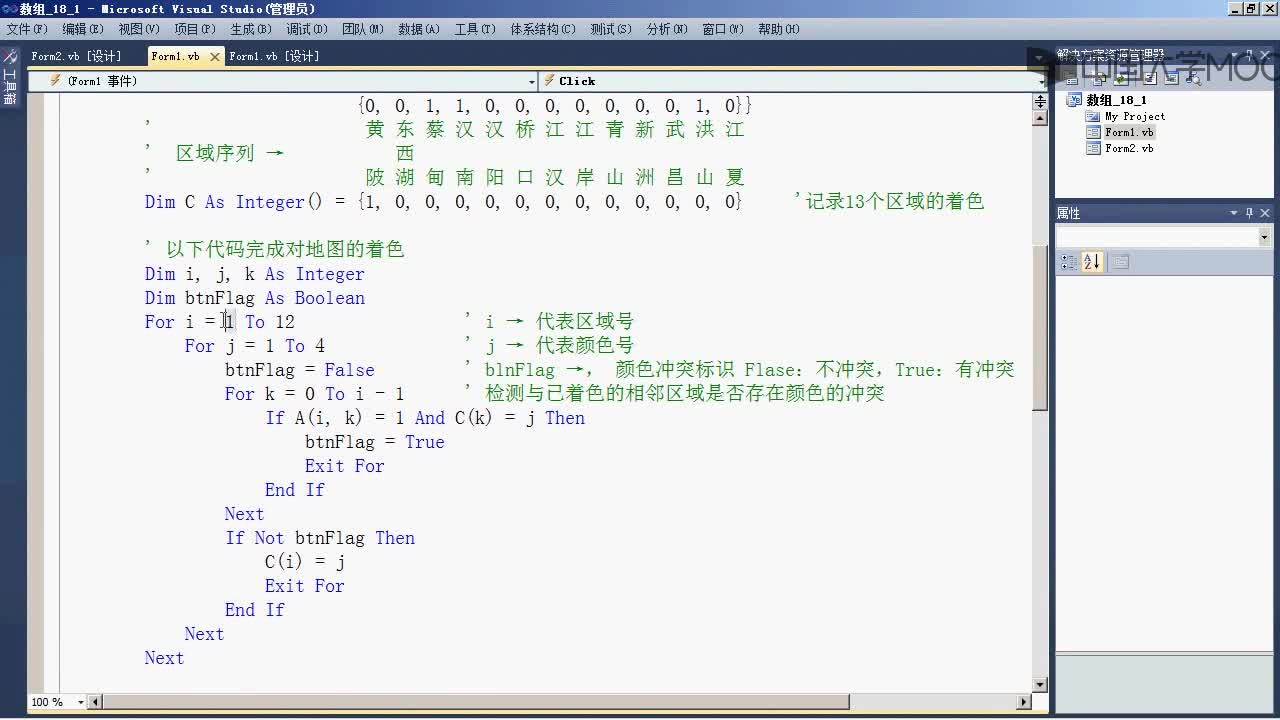Open the Click method dropdown
1280x720 pixels.
click(1042, 81)
